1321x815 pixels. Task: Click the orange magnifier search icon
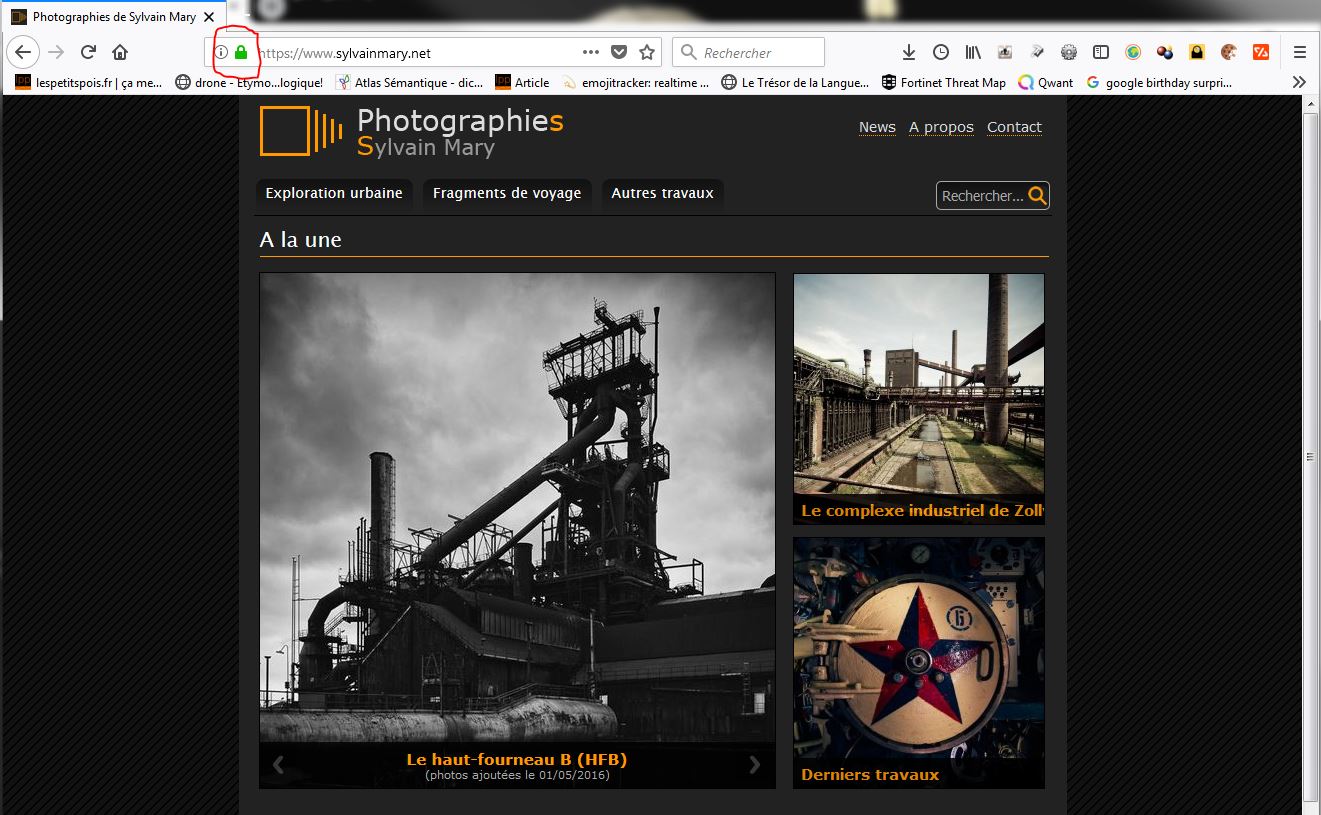(1038, 196)
